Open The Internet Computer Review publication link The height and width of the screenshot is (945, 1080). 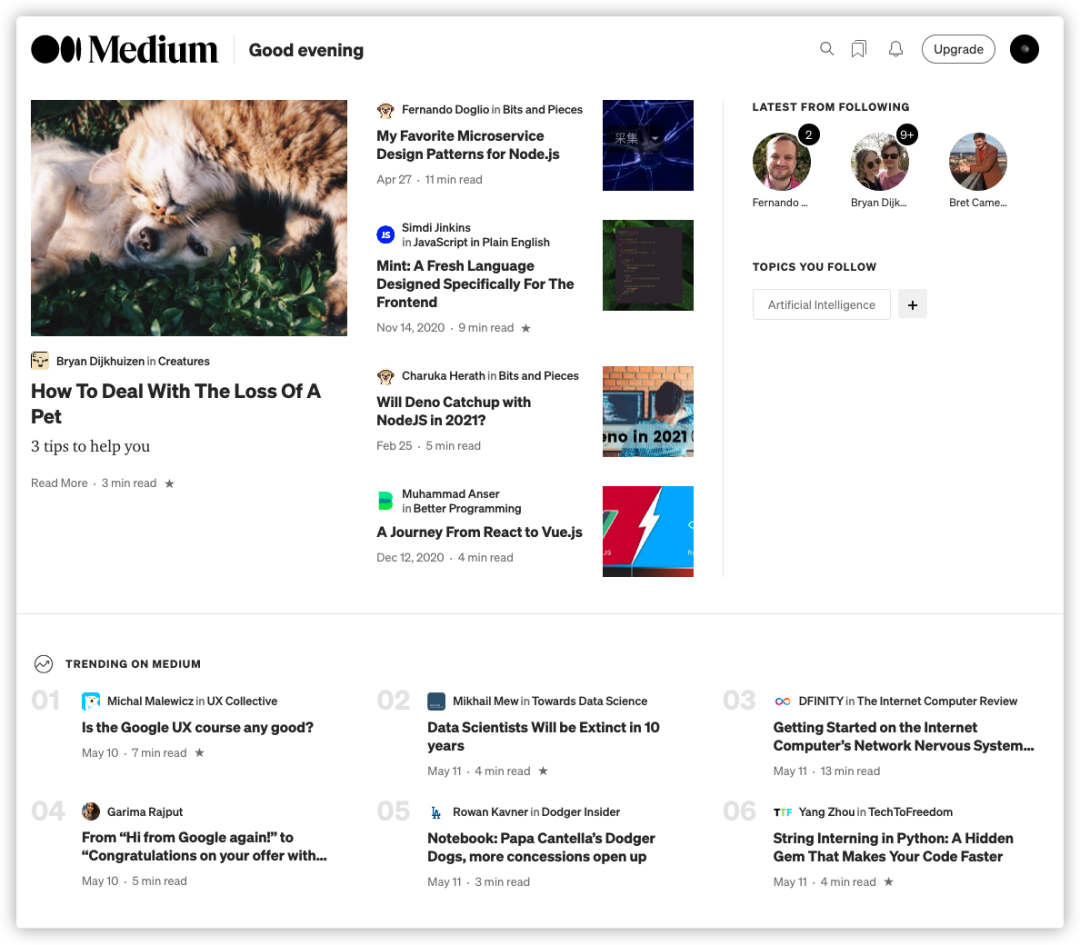click(937, 701)
